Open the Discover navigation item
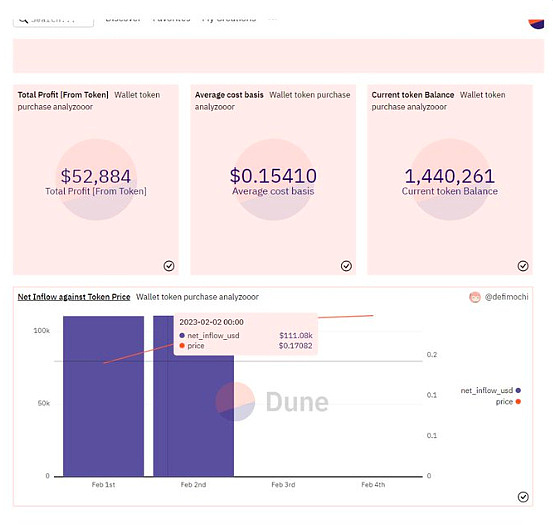This screenshot has width=553, height=532. [x=123, y=19]
